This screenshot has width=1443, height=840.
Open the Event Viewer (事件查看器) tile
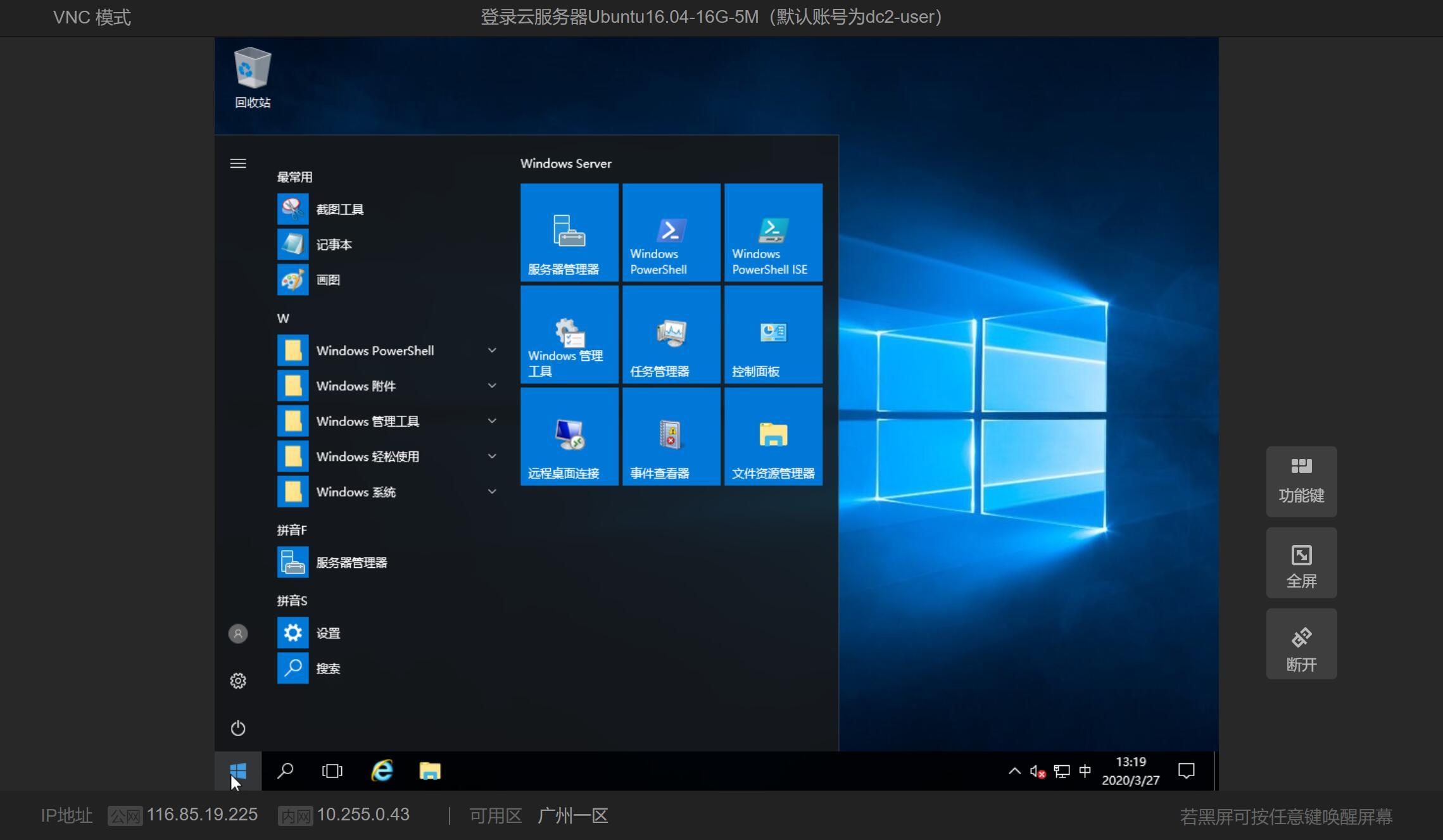point(671,436)
